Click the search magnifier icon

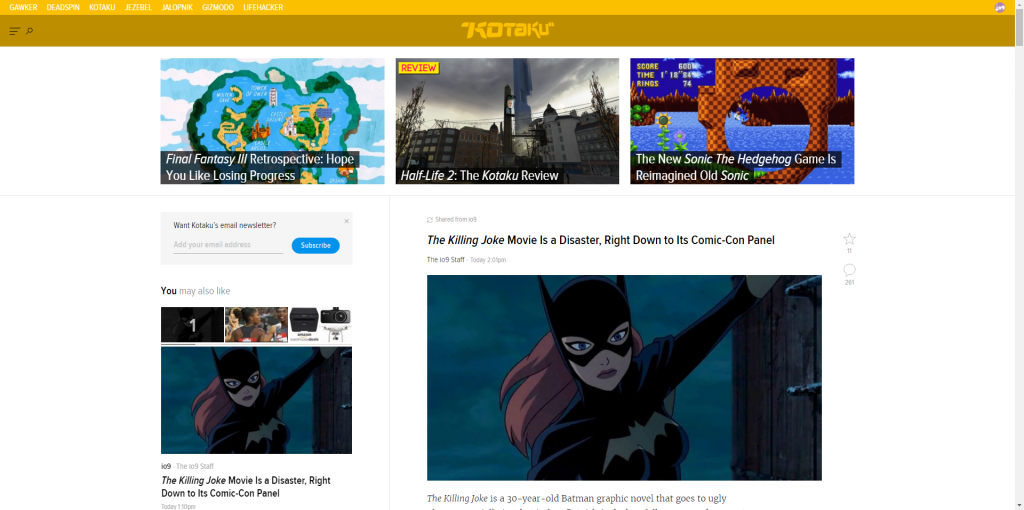tap(29, 31)
